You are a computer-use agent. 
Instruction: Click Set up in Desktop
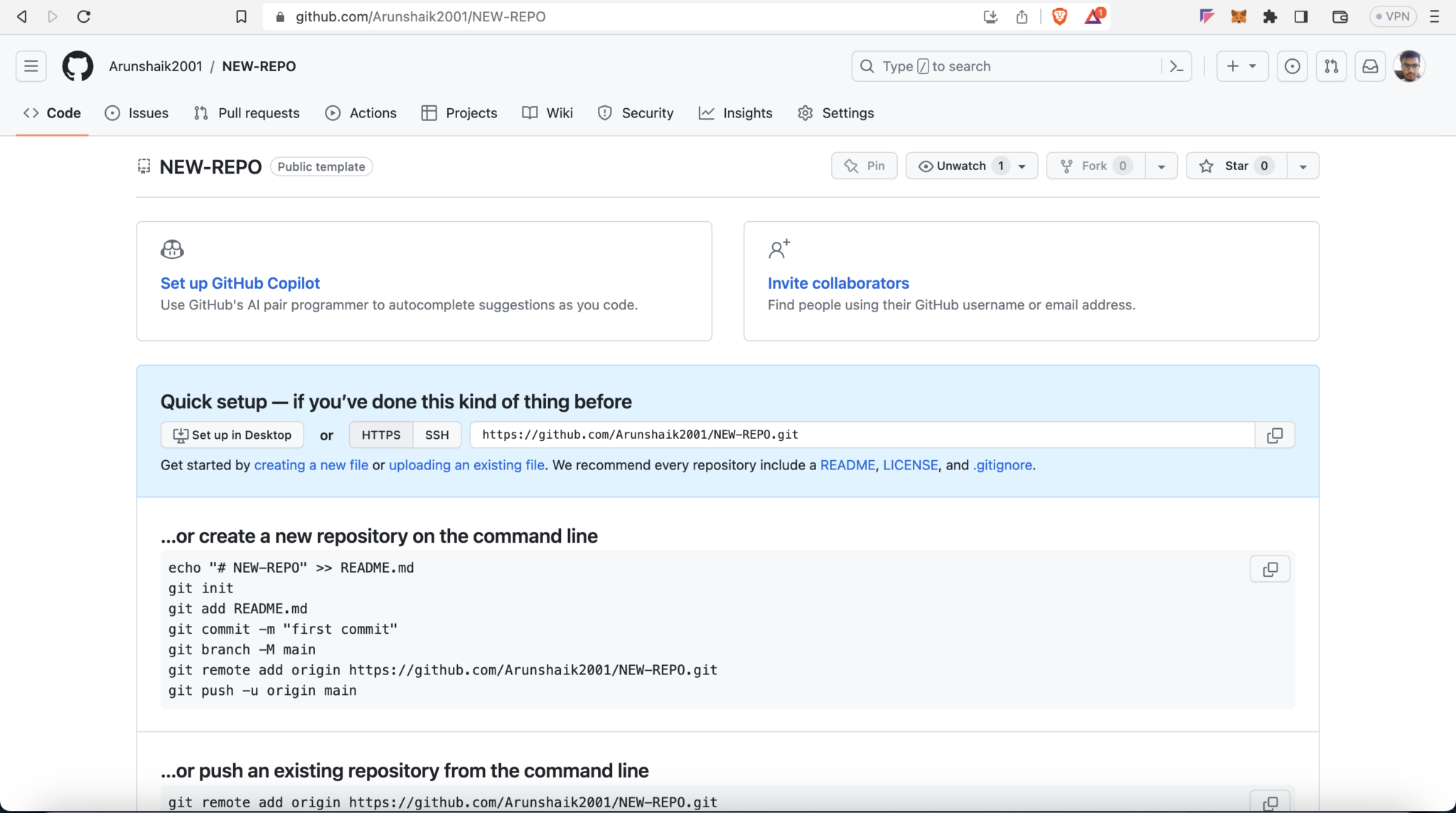point(232,435)
